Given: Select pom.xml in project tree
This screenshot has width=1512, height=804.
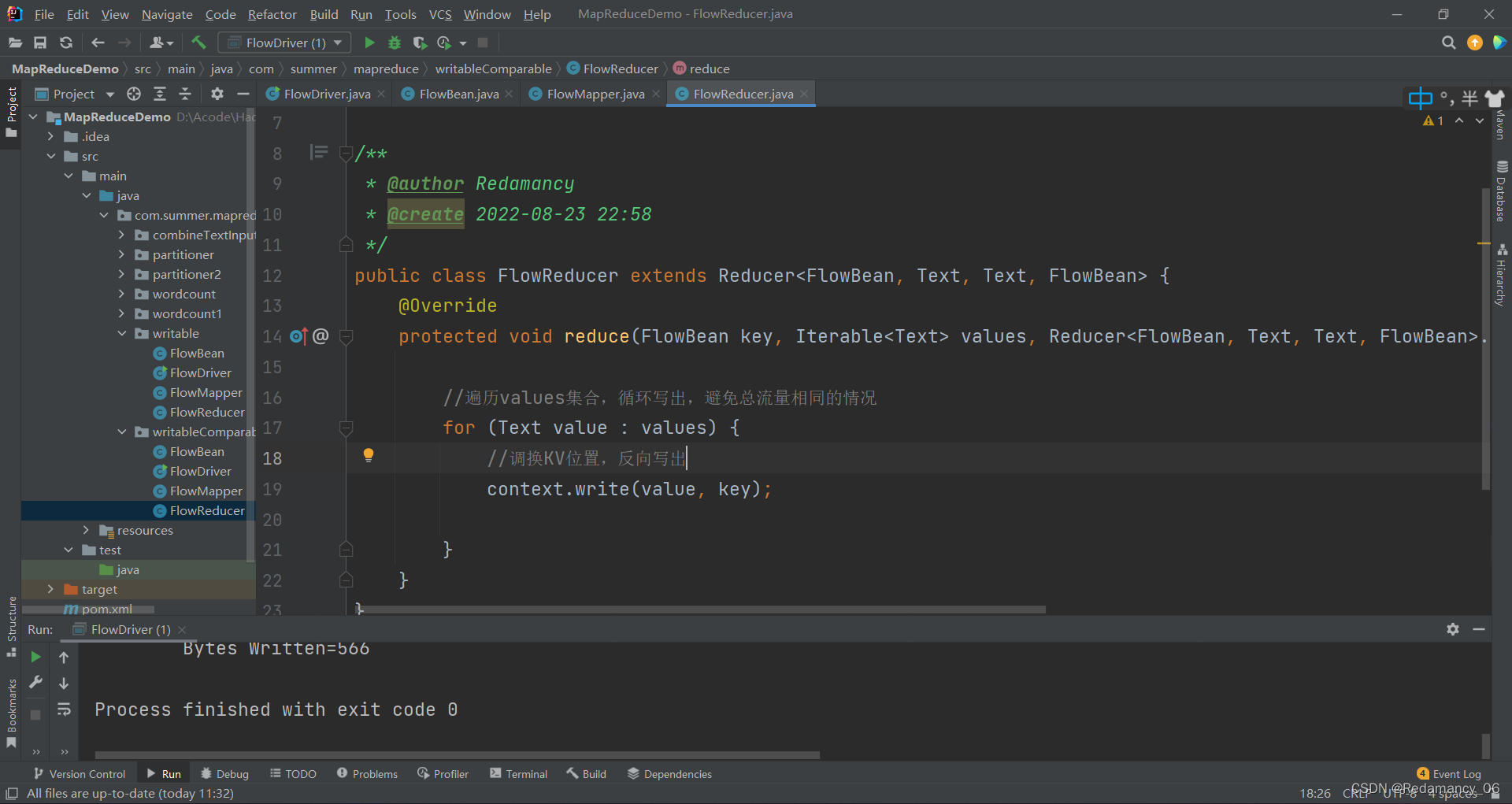Looking at the screenshot, I should click(107, 609).
